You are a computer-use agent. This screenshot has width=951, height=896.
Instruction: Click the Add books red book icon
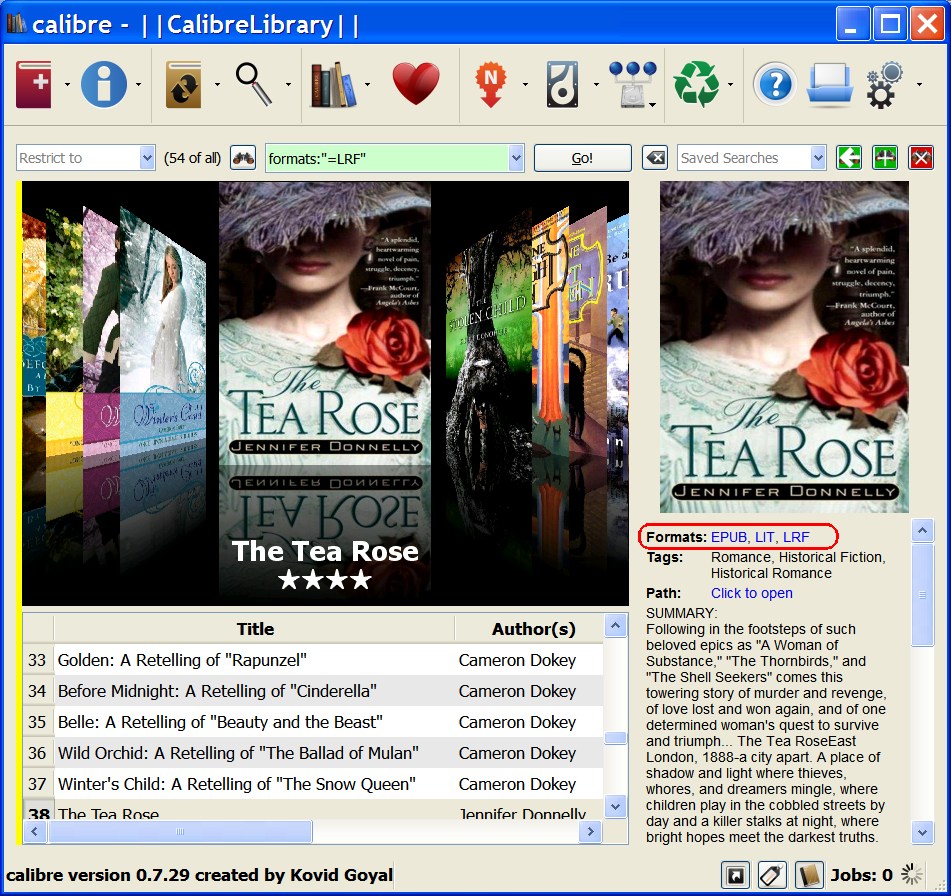tap(34, 84)
